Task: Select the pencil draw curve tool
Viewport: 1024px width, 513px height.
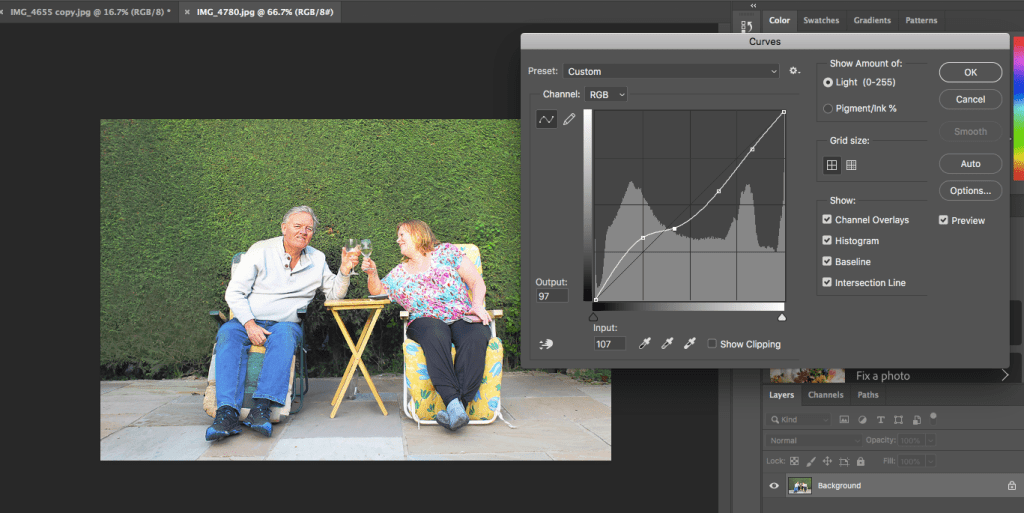Action: point(570,120)
